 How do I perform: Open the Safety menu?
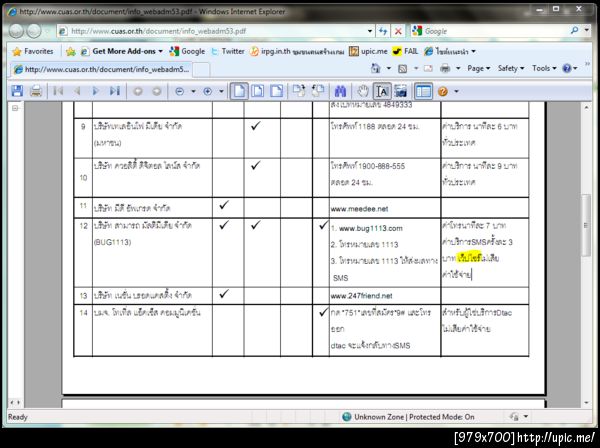511,68
